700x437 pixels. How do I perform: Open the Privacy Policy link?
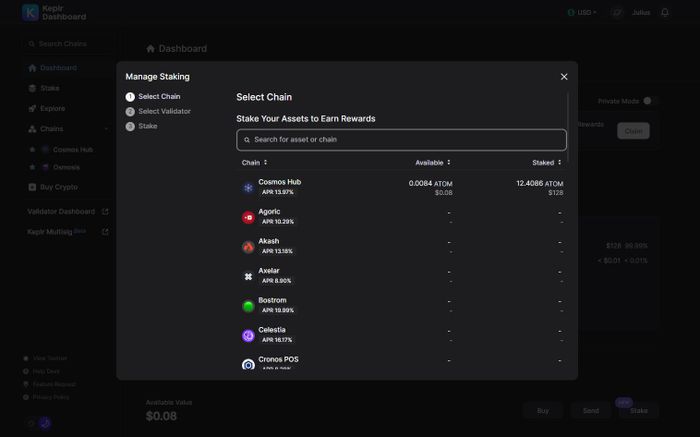click(46, 397)
